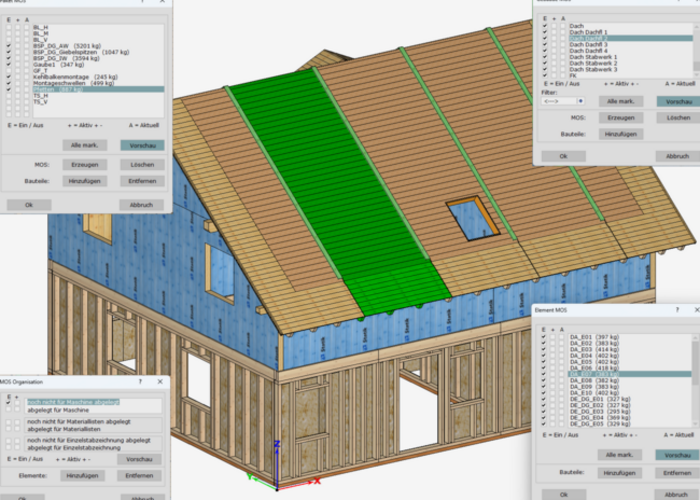
Task: Select 'abgelegt für Einzelstabzeichnung' row
Action: (x=94, y=447)
